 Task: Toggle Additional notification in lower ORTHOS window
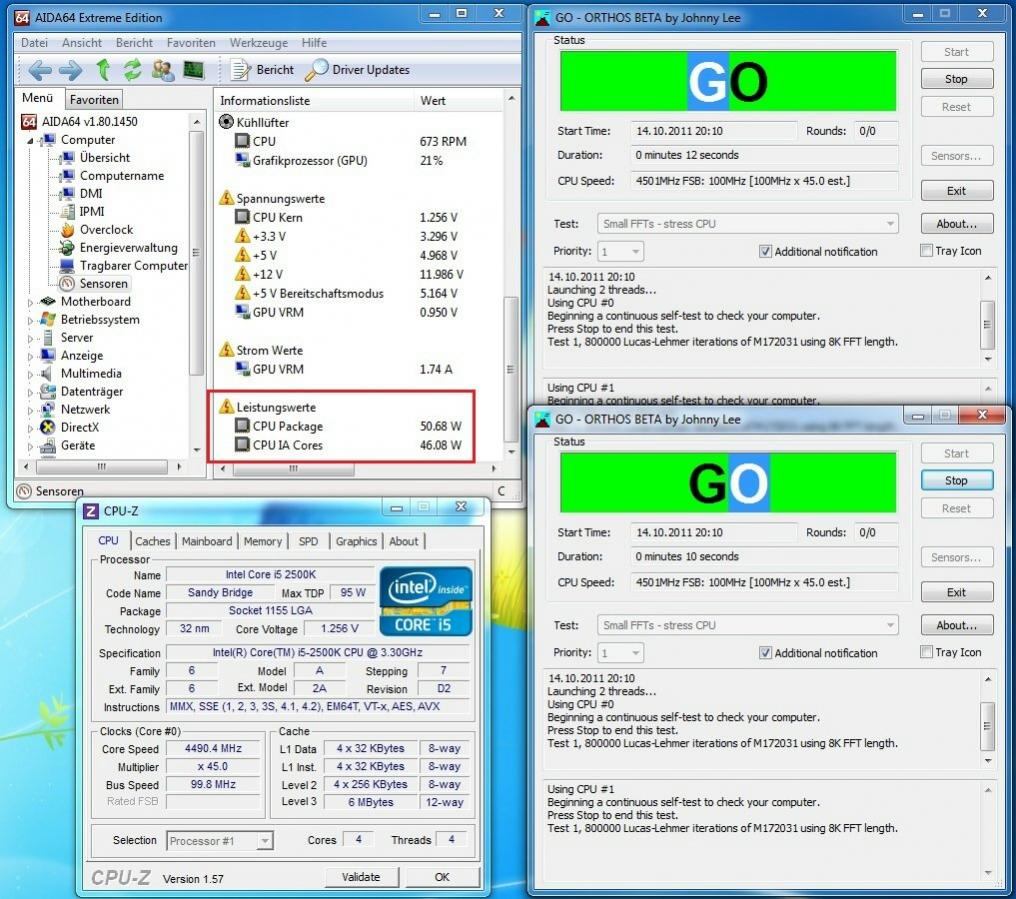click(765, 653)
